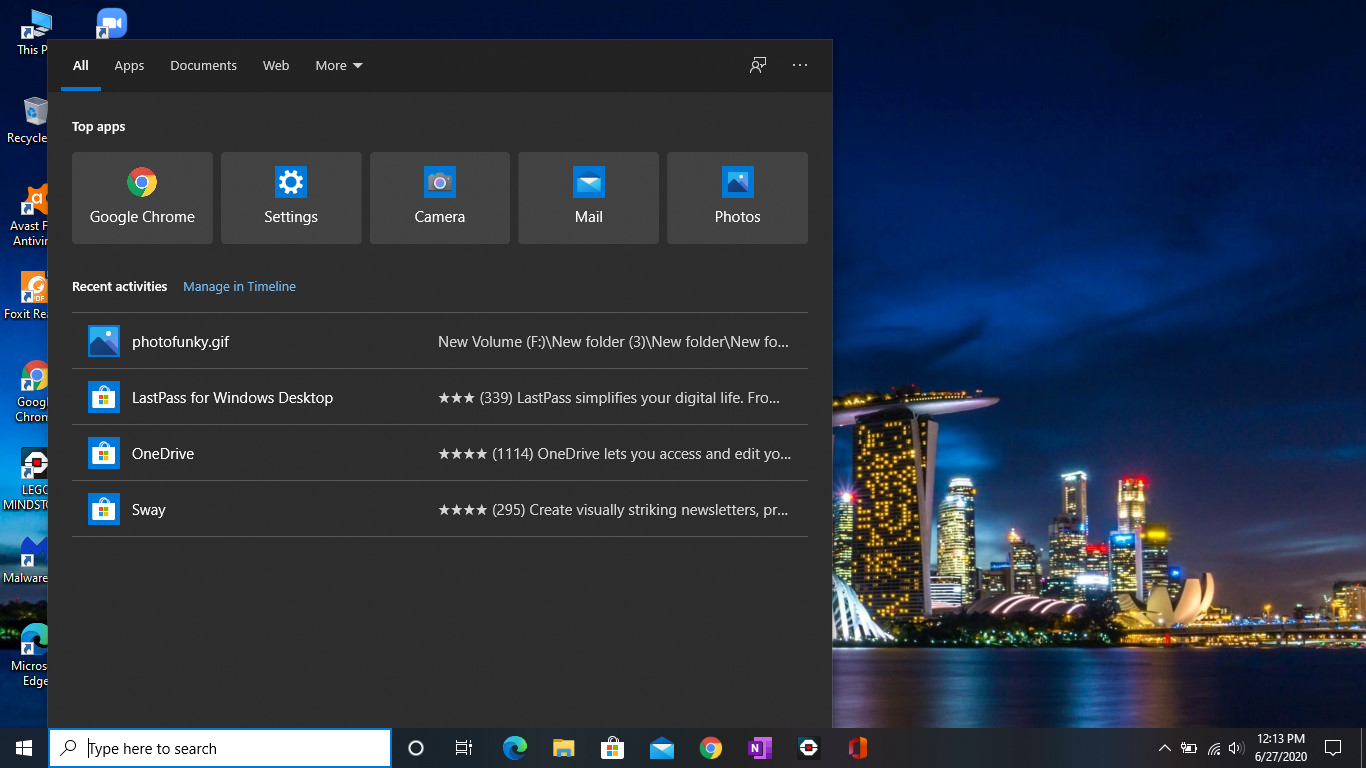Expand the More filter dropdown
This screenshot has height=768, width=1366.
tap(339, 65)
